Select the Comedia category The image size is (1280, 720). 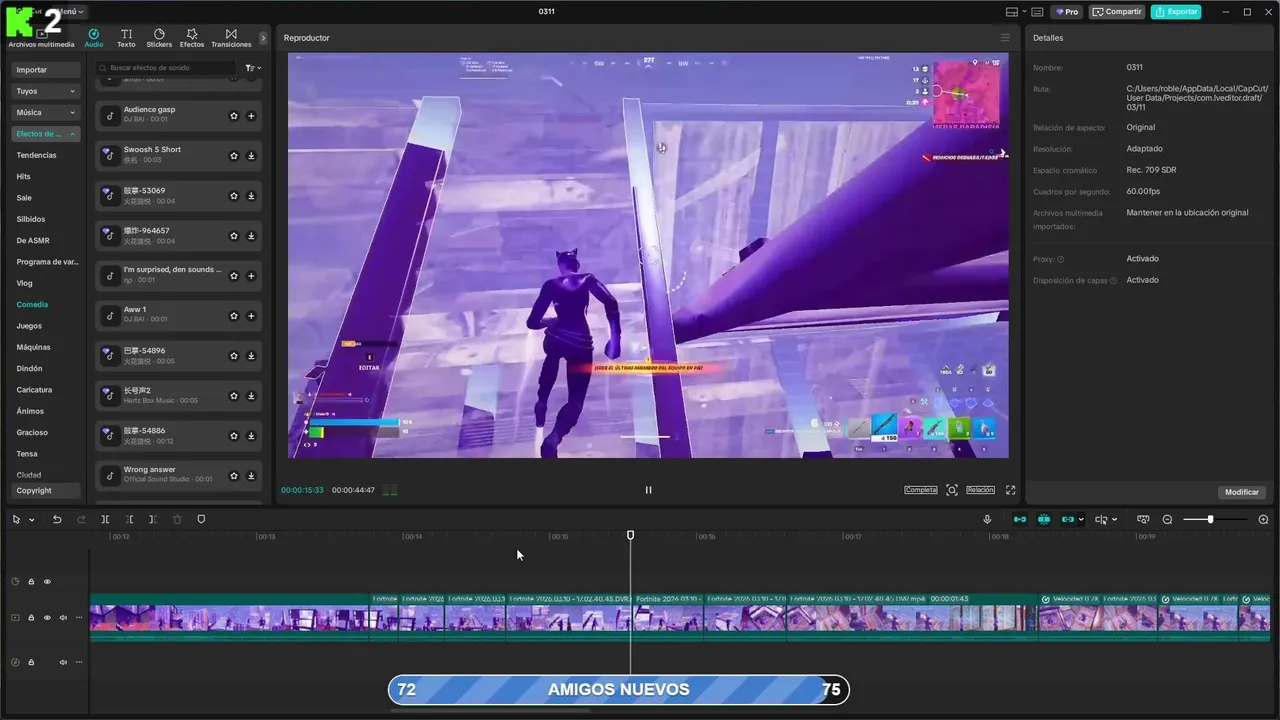coord(32,304)
